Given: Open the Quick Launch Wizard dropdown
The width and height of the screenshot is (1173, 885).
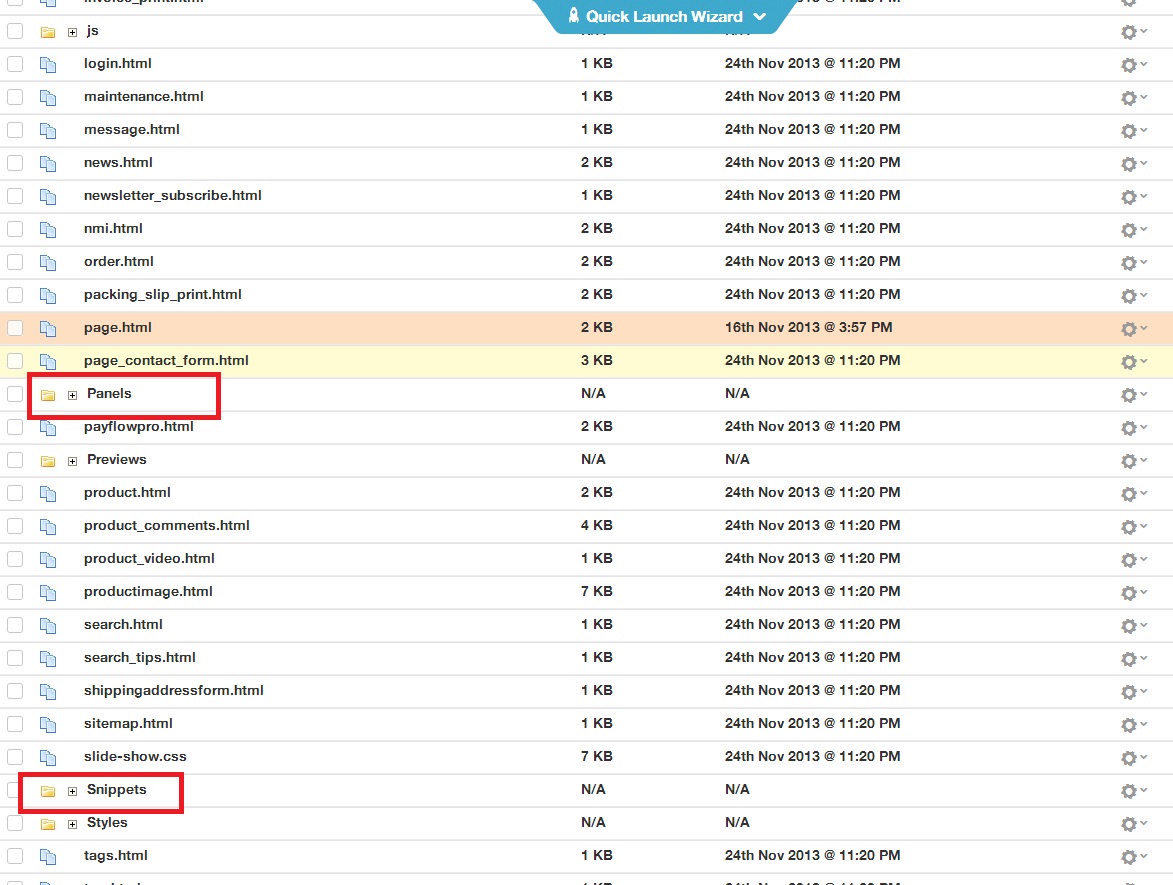Looking at the screenshot, I should click(x=759, y=16).
